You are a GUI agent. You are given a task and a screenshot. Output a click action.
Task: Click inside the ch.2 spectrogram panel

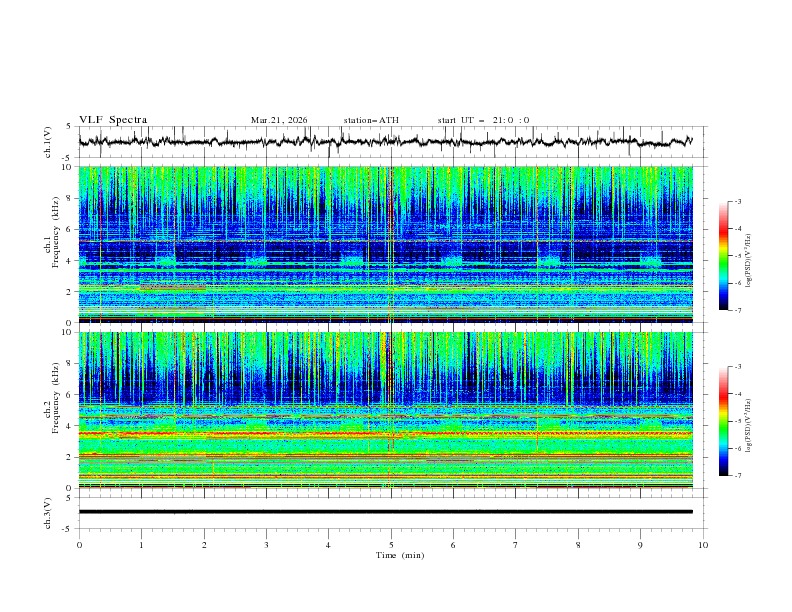(386, 410)
